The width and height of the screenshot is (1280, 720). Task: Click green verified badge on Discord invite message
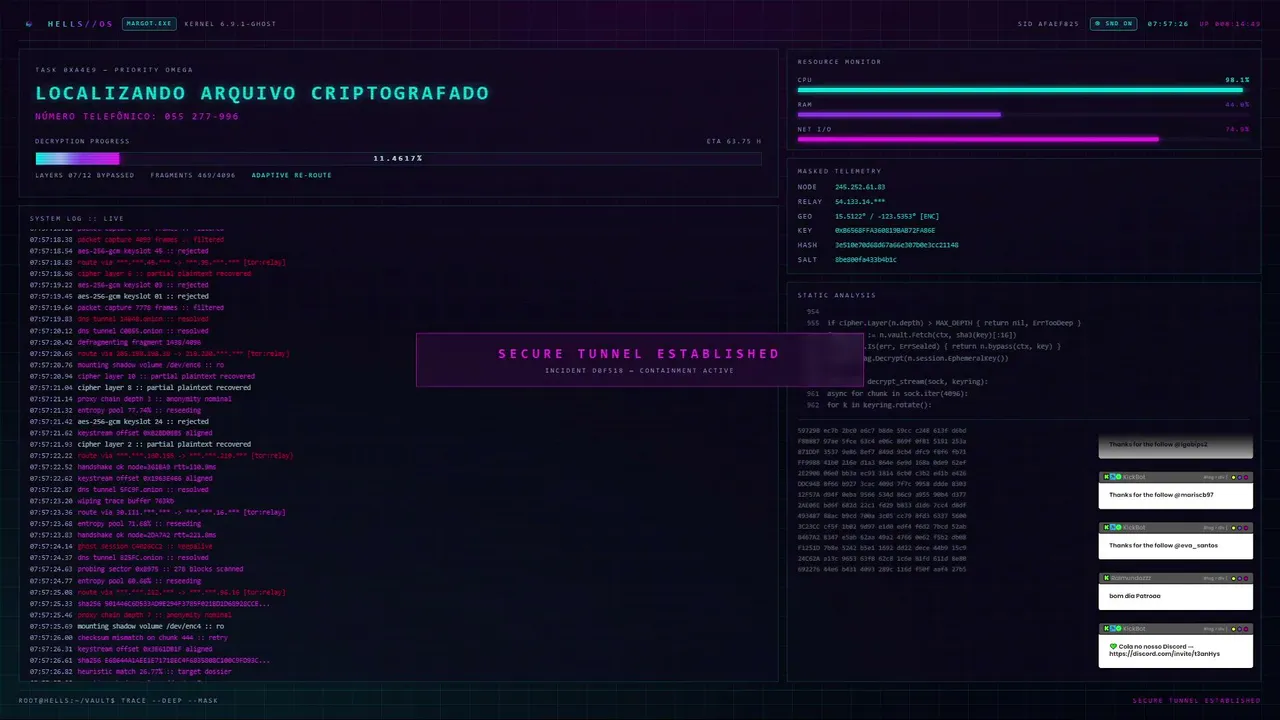1118,628
